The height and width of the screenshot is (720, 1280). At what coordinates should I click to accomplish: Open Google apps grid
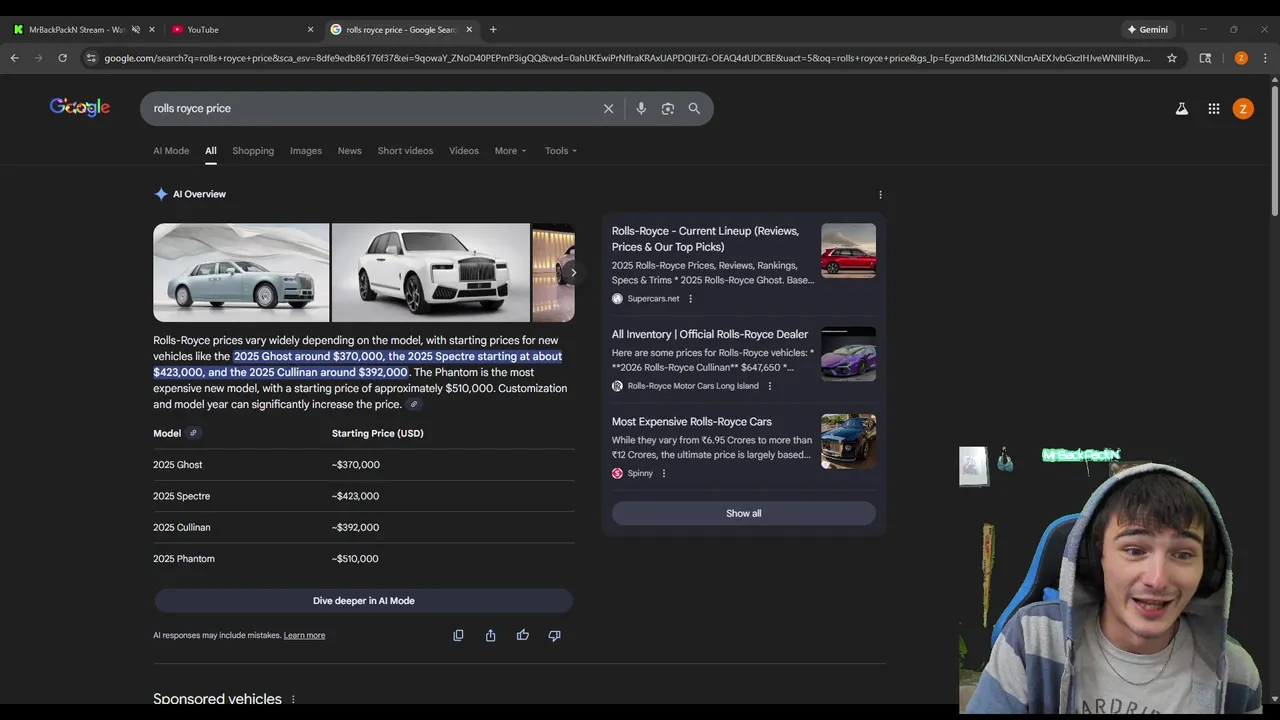[x=1214, y=109]
